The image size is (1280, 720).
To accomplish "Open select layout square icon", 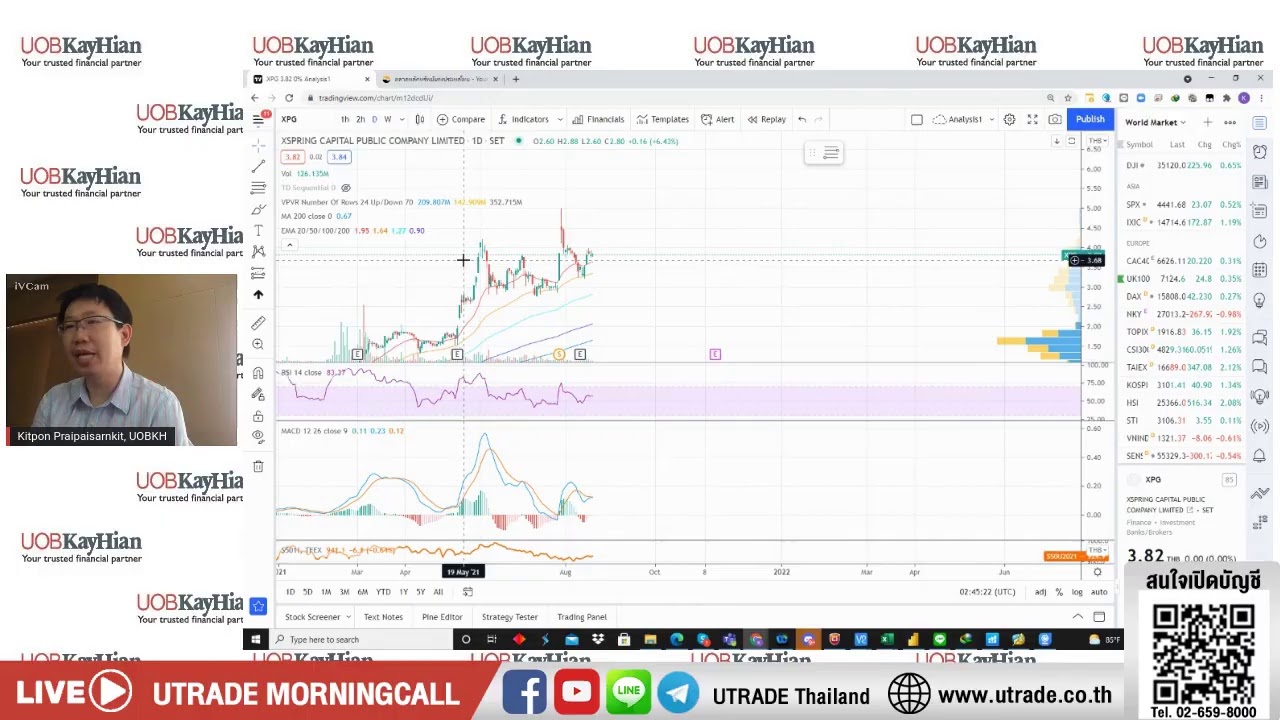I will pos(916,119).
